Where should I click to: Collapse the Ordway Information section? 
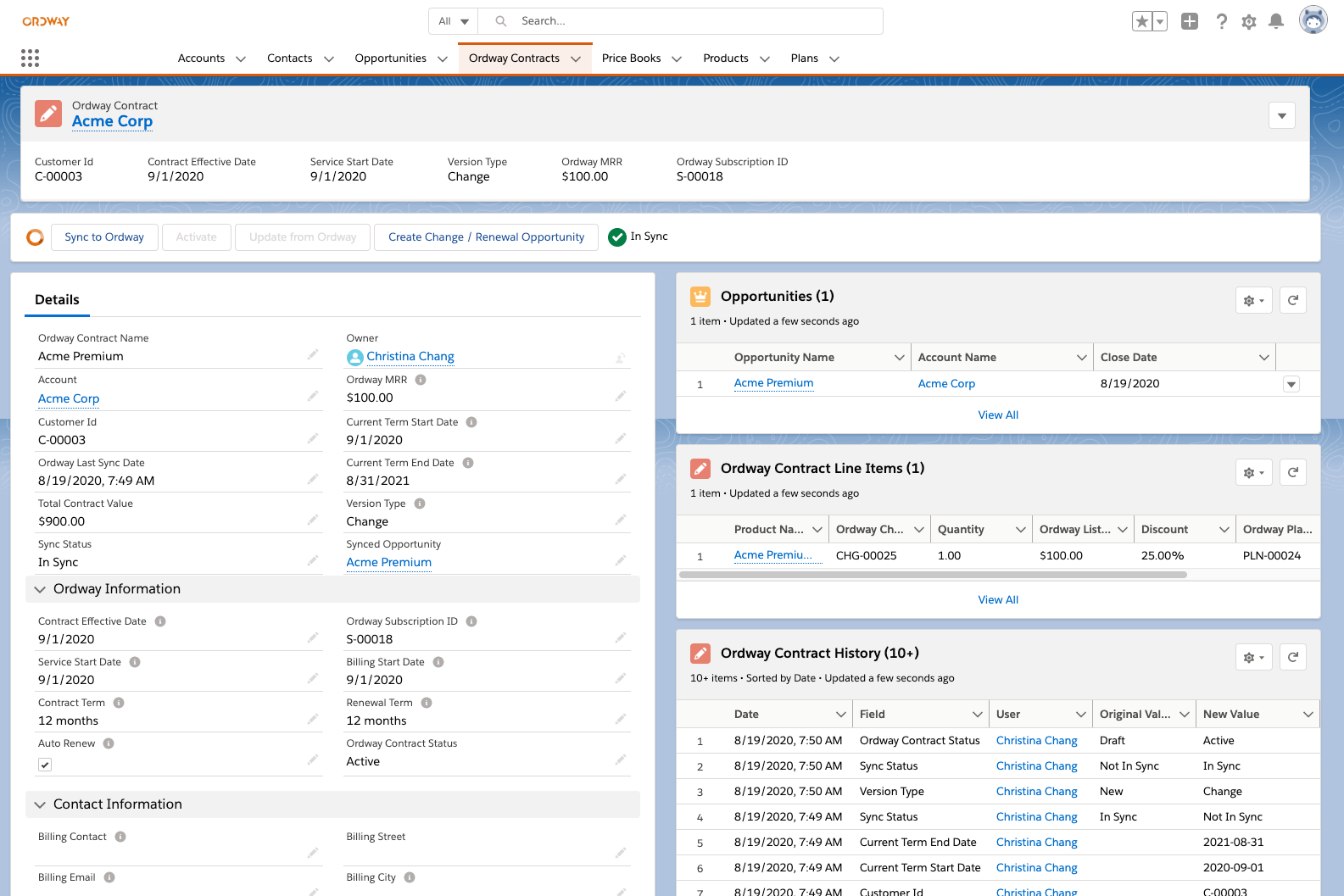[40, 589]
